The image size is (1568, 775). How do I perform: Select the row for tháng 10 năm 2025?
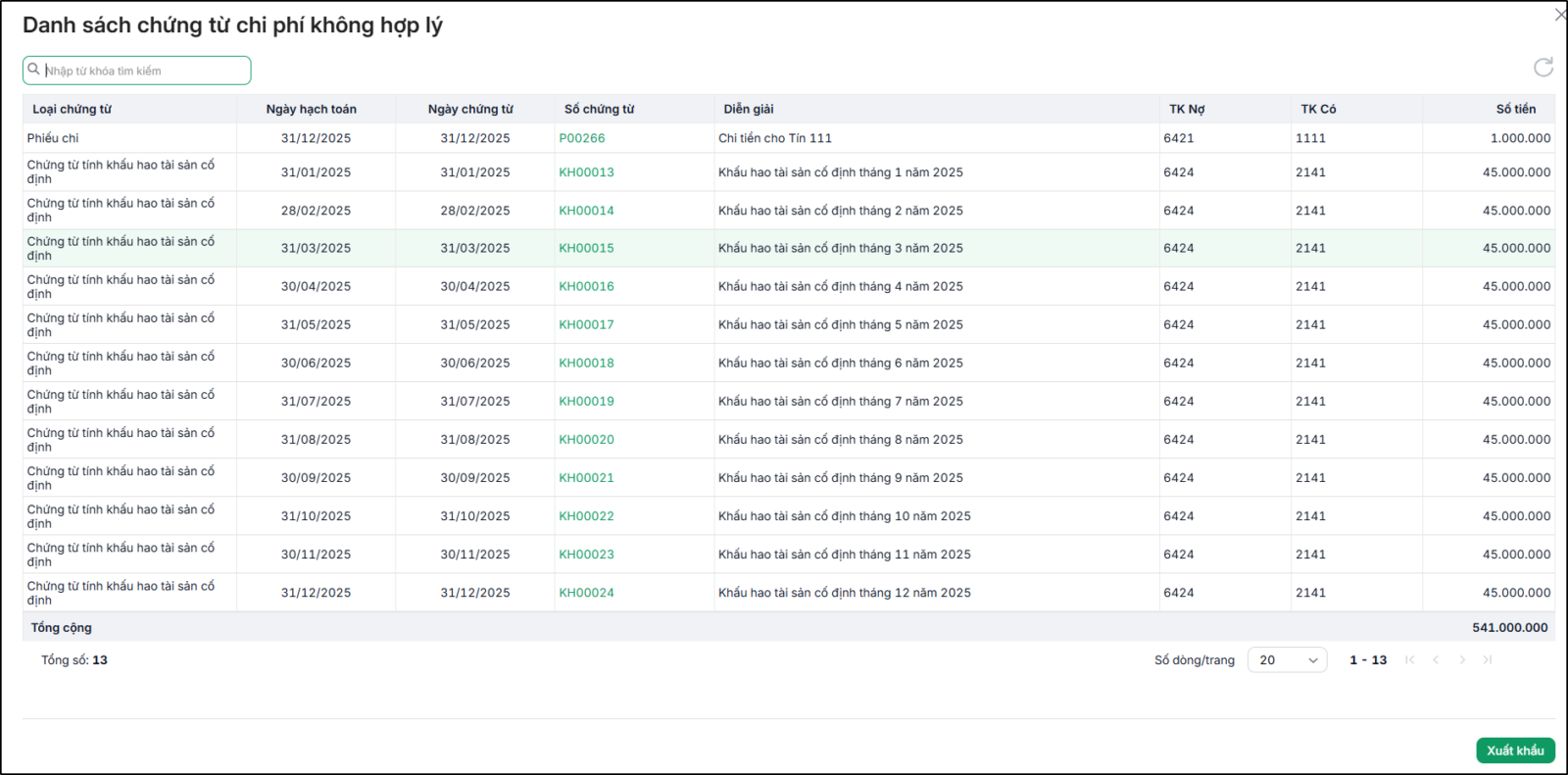coord(788,516)
